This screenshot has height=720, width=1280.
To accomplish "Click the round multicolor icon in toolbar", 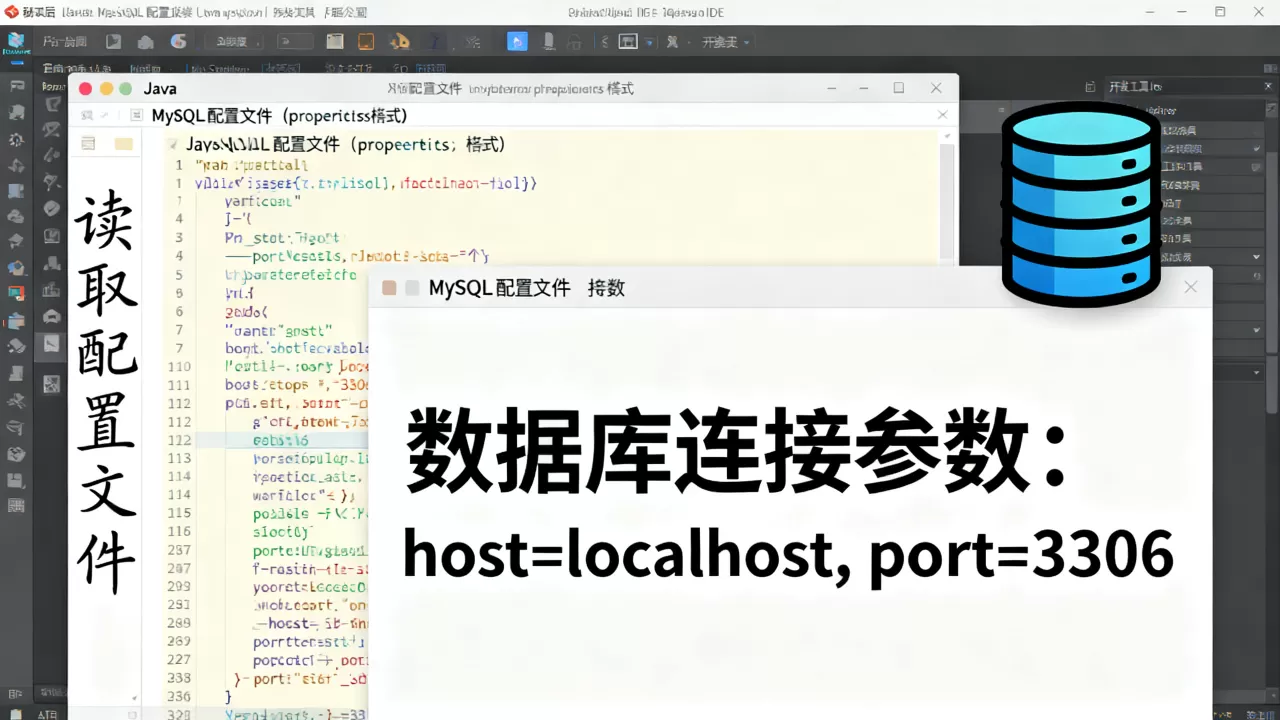I will click(179, 42).
